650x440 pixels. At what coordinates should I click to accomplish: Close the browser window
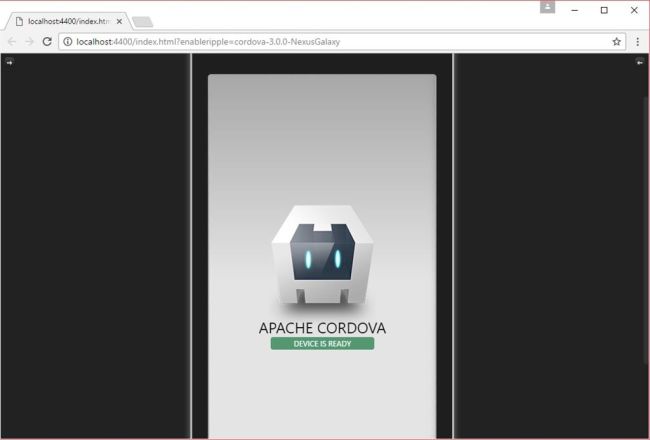[x=634, y=10]
